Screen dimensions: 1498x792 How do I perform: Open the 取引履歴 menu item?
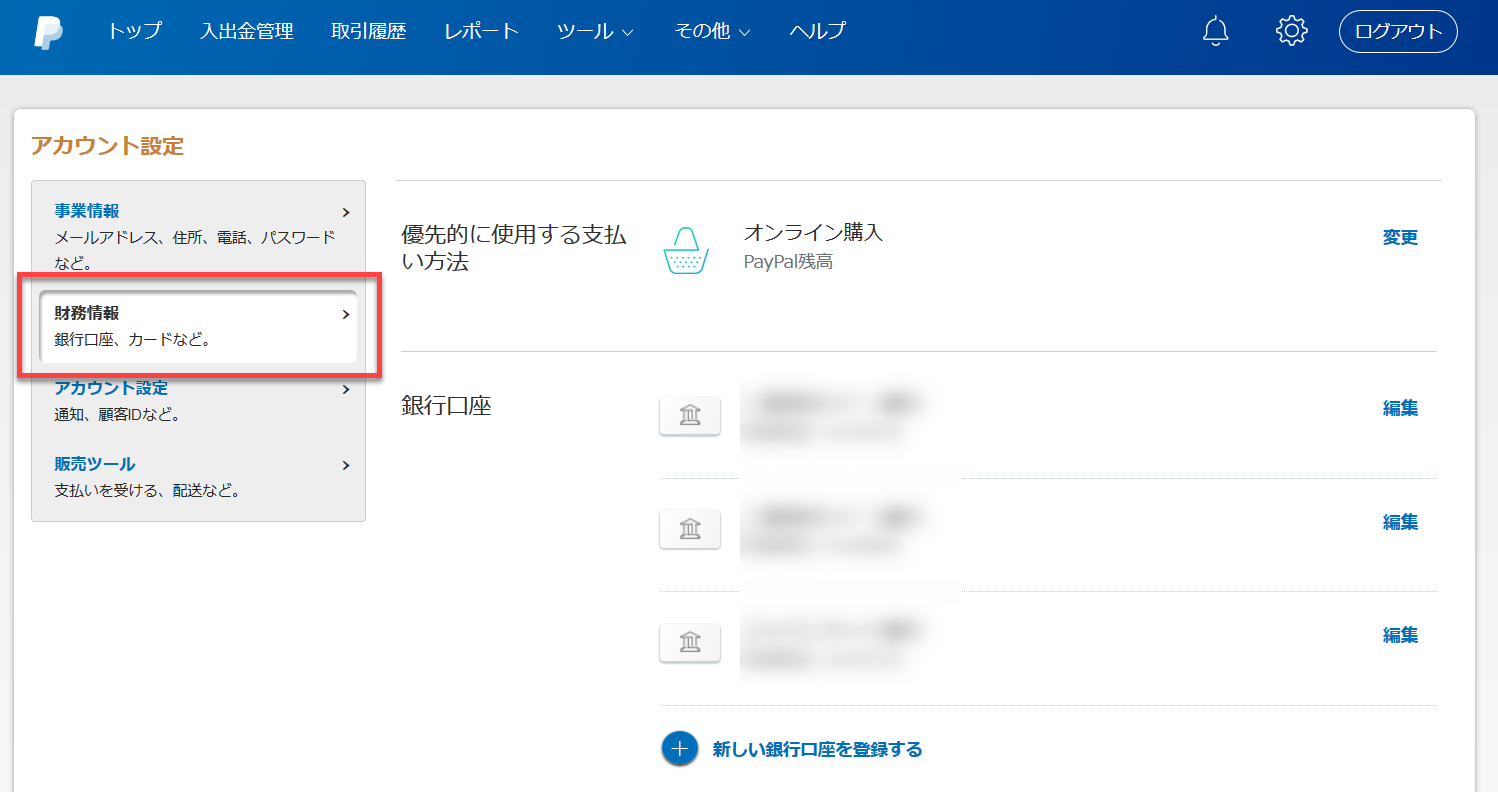point(369,32)
